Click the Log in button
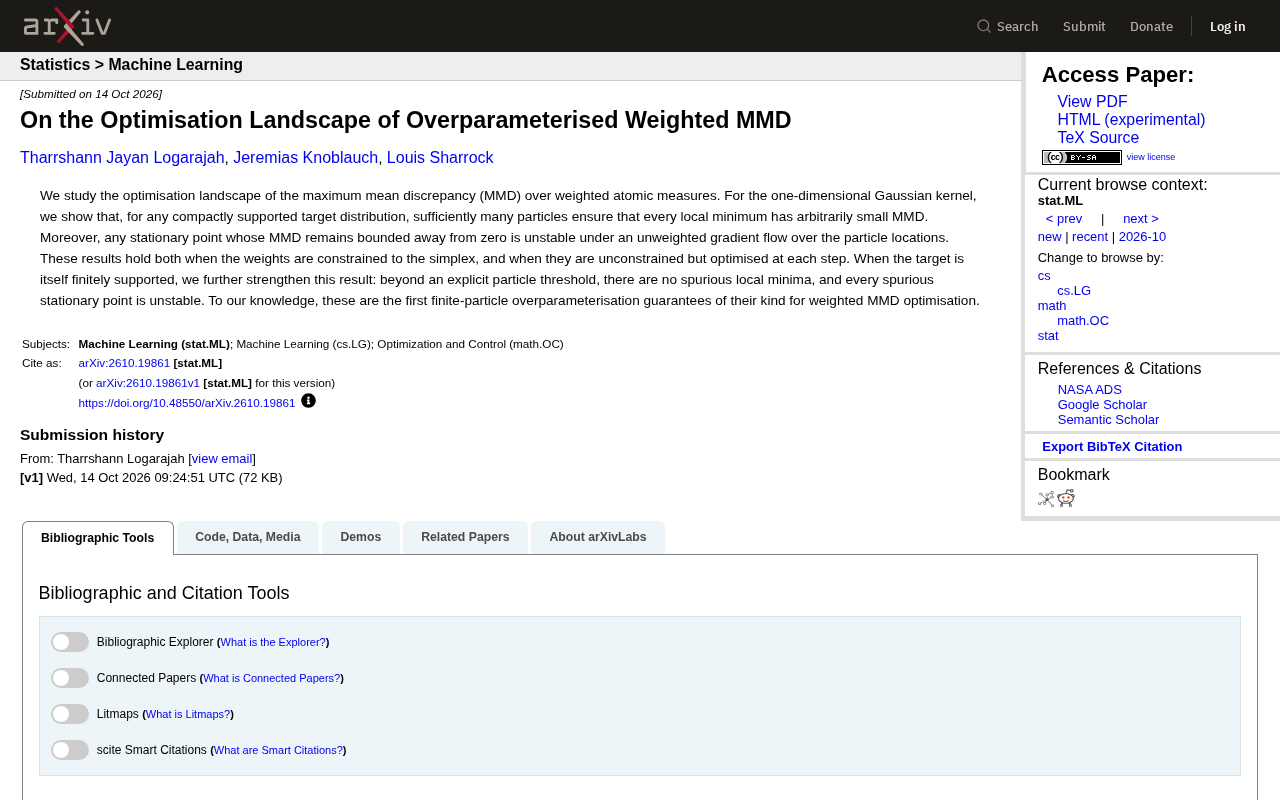 1228,26
